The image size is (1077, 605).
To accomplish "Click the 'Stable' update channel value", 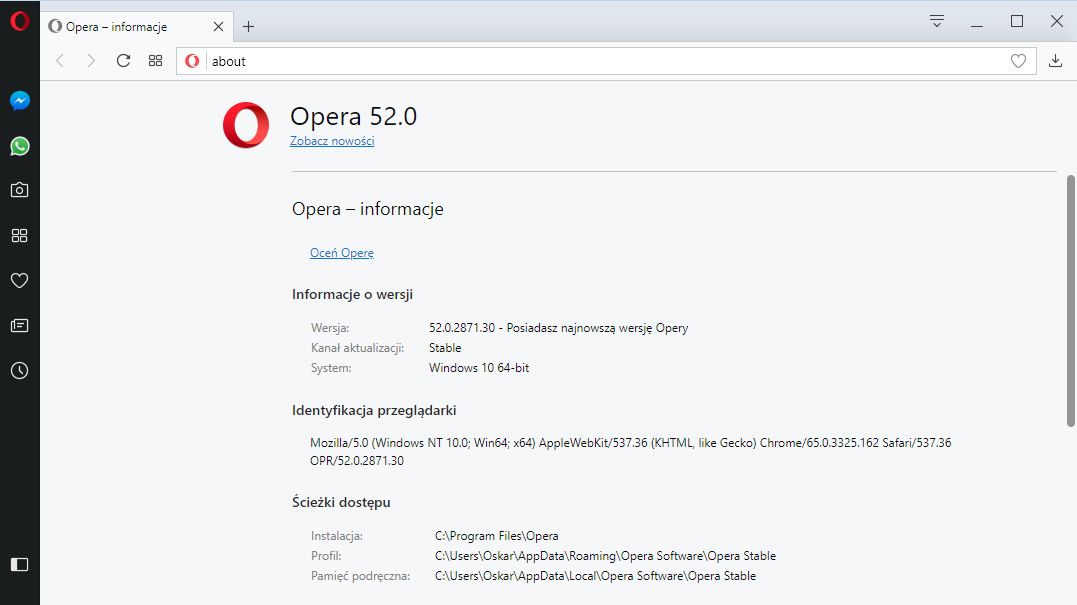I will tap(445, 347).
